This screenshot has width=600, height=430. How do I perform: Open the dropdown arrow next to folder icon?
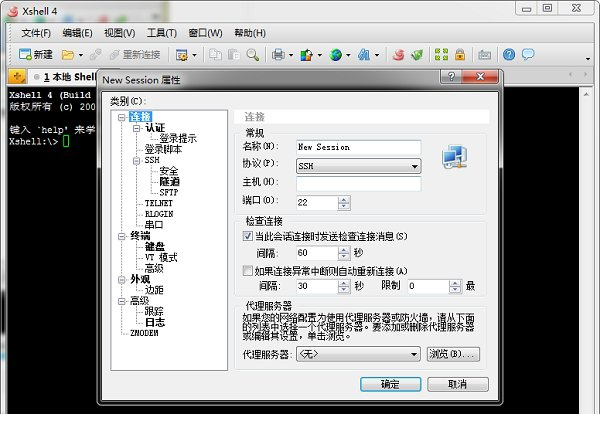81,55
